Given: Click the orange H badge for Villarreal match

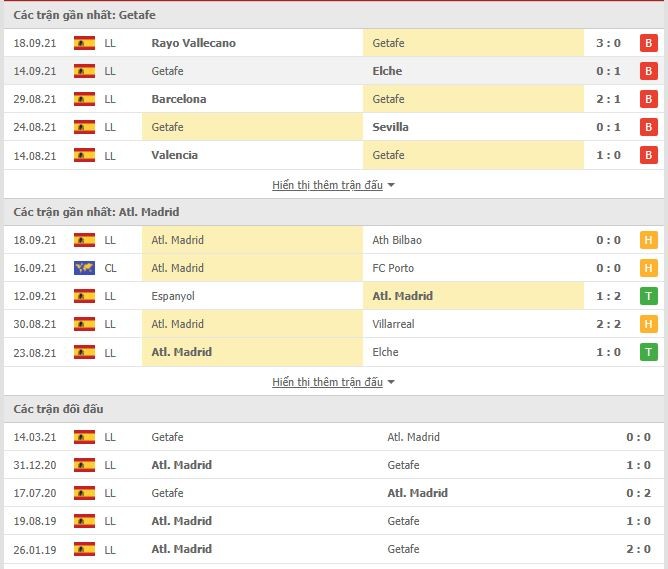Looking at the screenshot, I should (x=648, y=324).
